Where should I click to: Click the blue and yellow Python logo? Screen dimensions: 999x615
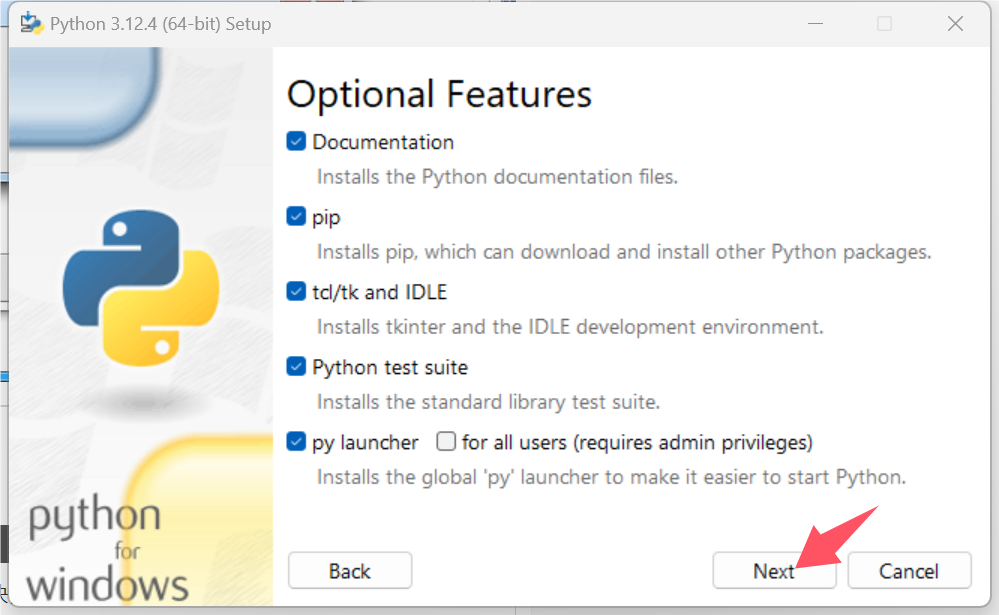140,285
